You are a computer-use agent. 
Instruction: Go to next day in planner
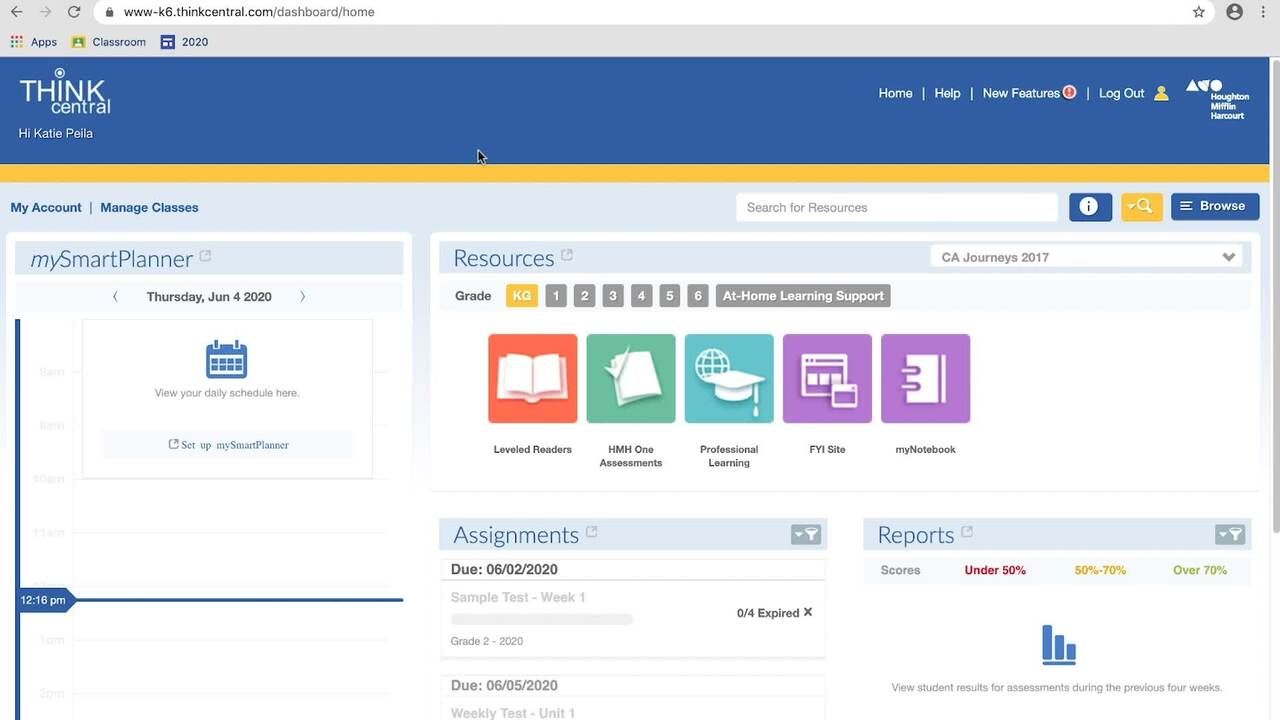click(x=303, y=296)
